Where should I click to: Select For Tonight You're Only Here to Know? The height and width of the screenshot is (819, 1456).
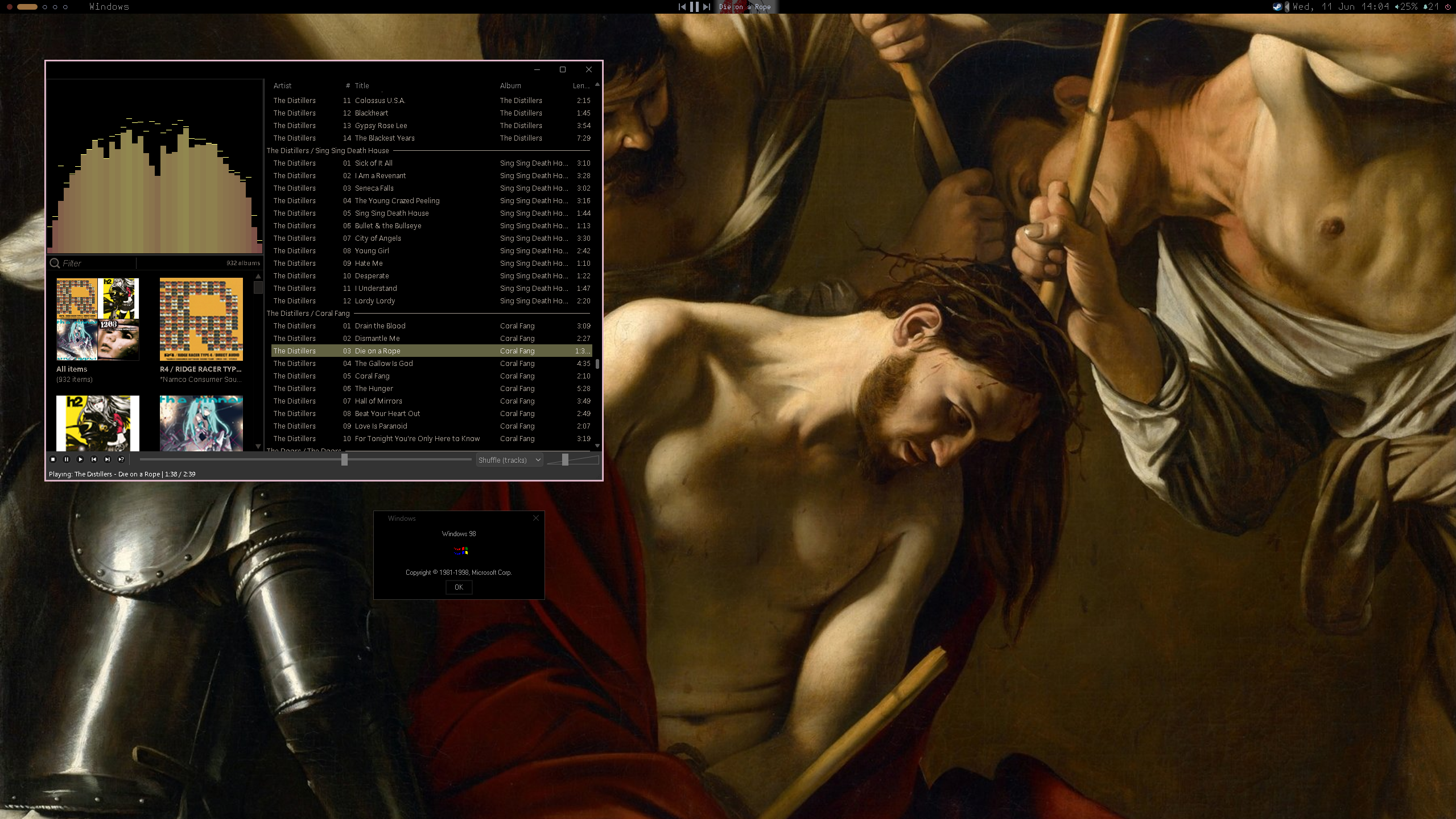pyautogui.click(x=431, y=439)
